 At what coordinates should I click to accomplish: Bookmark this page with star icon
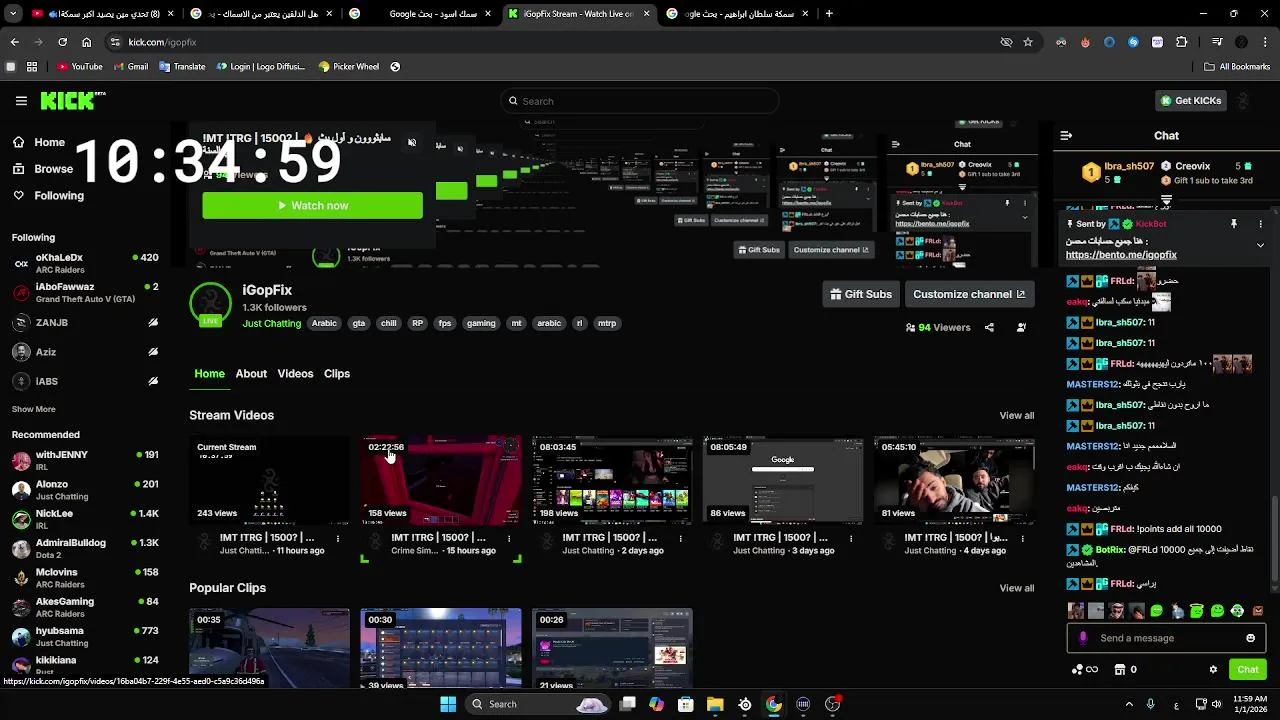(1028, 42)
